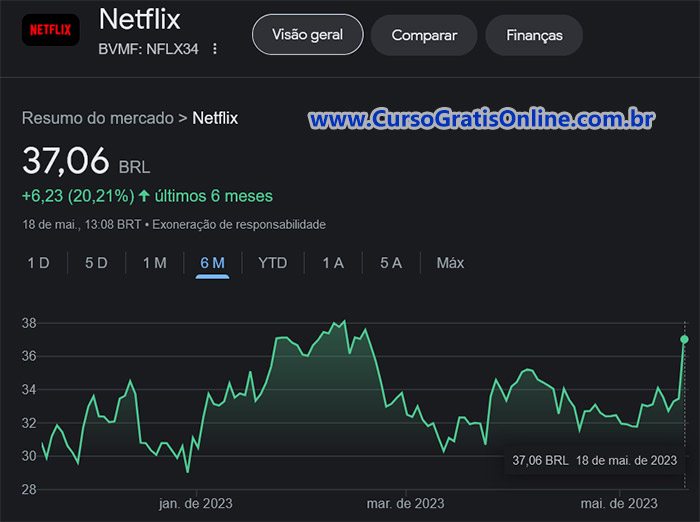
Task: Select the 1 M time range
Action: (x=154, y=263)
